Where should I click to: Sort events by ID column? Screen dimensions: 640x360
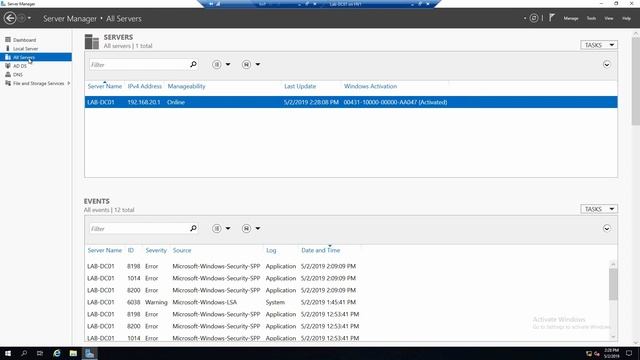point(131,250)
